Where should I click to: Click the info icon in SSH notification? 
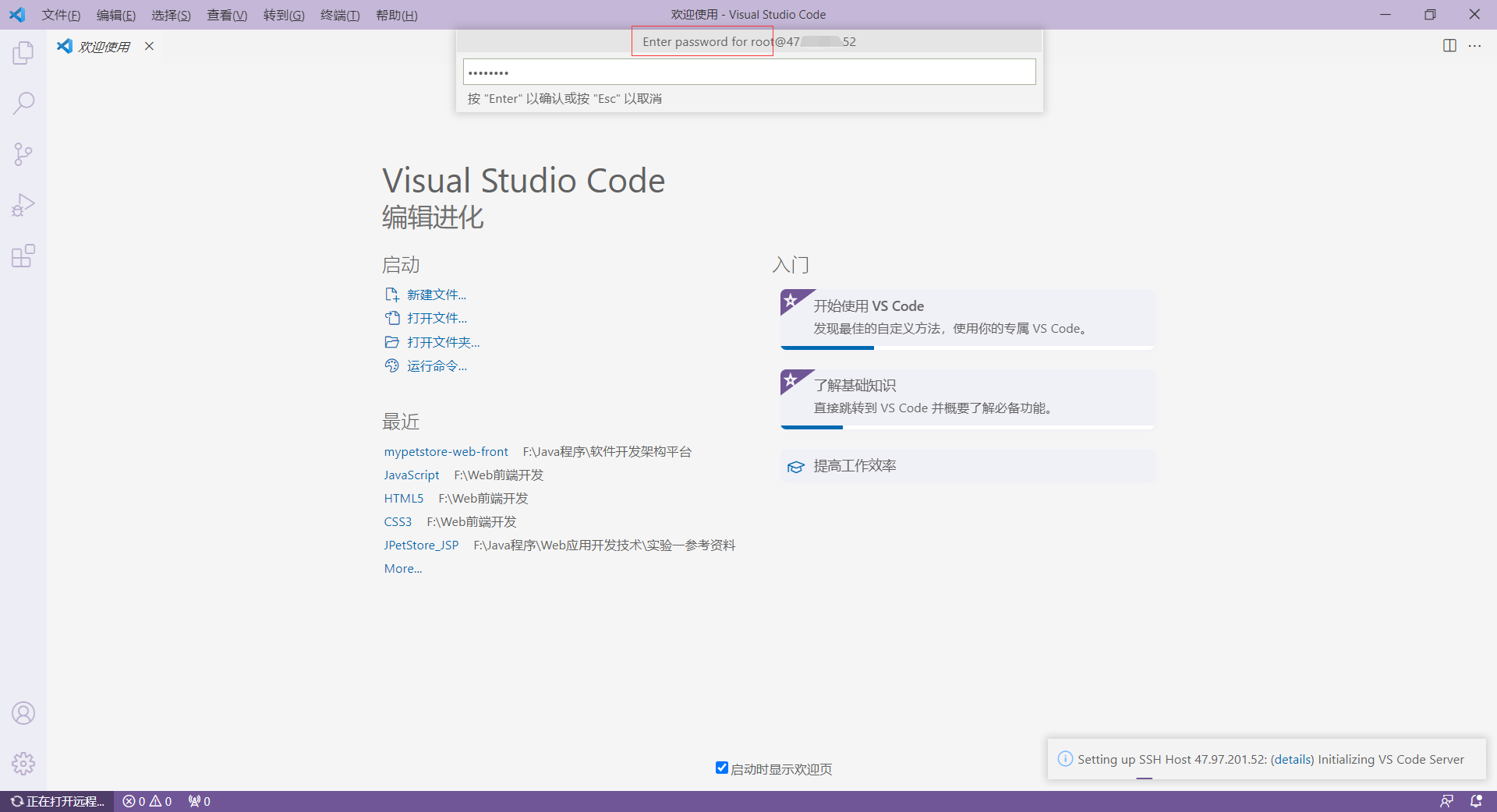tap(1065, 759)
